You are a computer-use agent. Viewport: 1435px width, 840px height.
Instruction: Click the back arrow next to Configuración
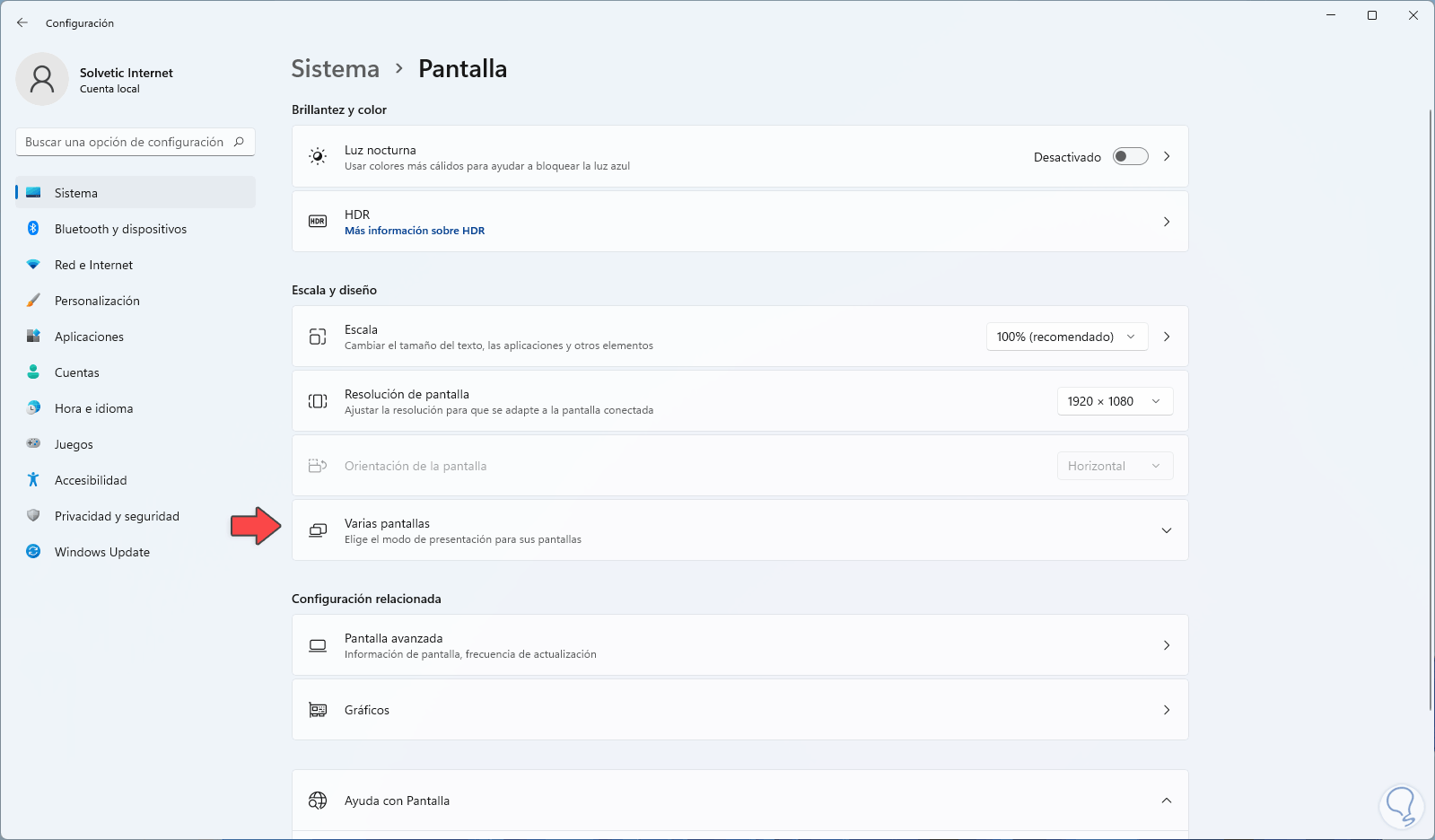[x=22, y=22]
